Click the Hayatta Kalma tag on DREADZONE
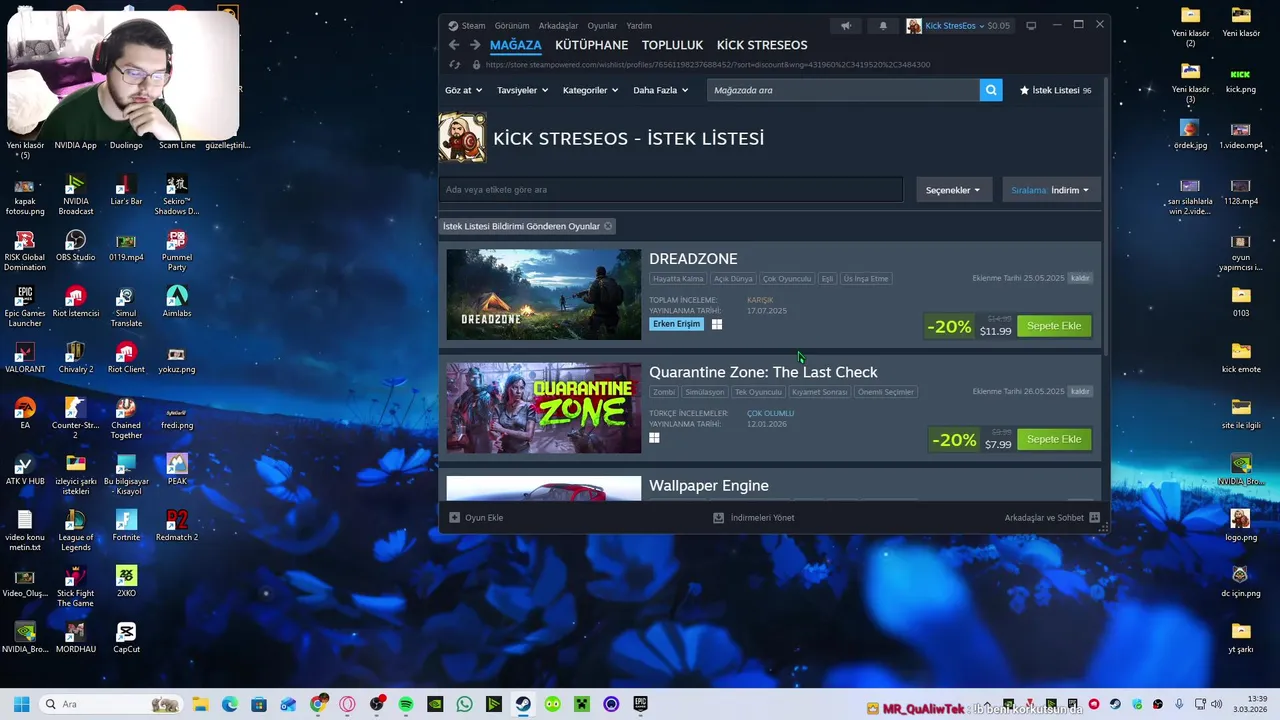The image size is (1280, 720). point(678,279)
